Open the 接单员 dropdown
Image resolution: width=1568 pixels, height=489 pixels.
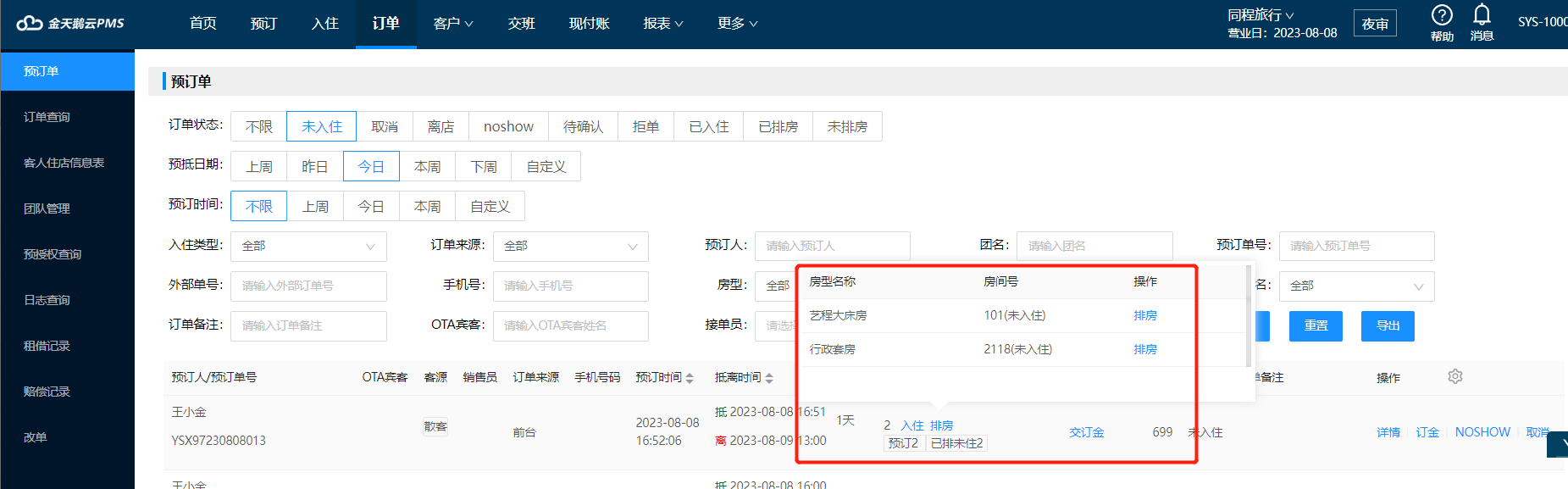coord(775,325)
